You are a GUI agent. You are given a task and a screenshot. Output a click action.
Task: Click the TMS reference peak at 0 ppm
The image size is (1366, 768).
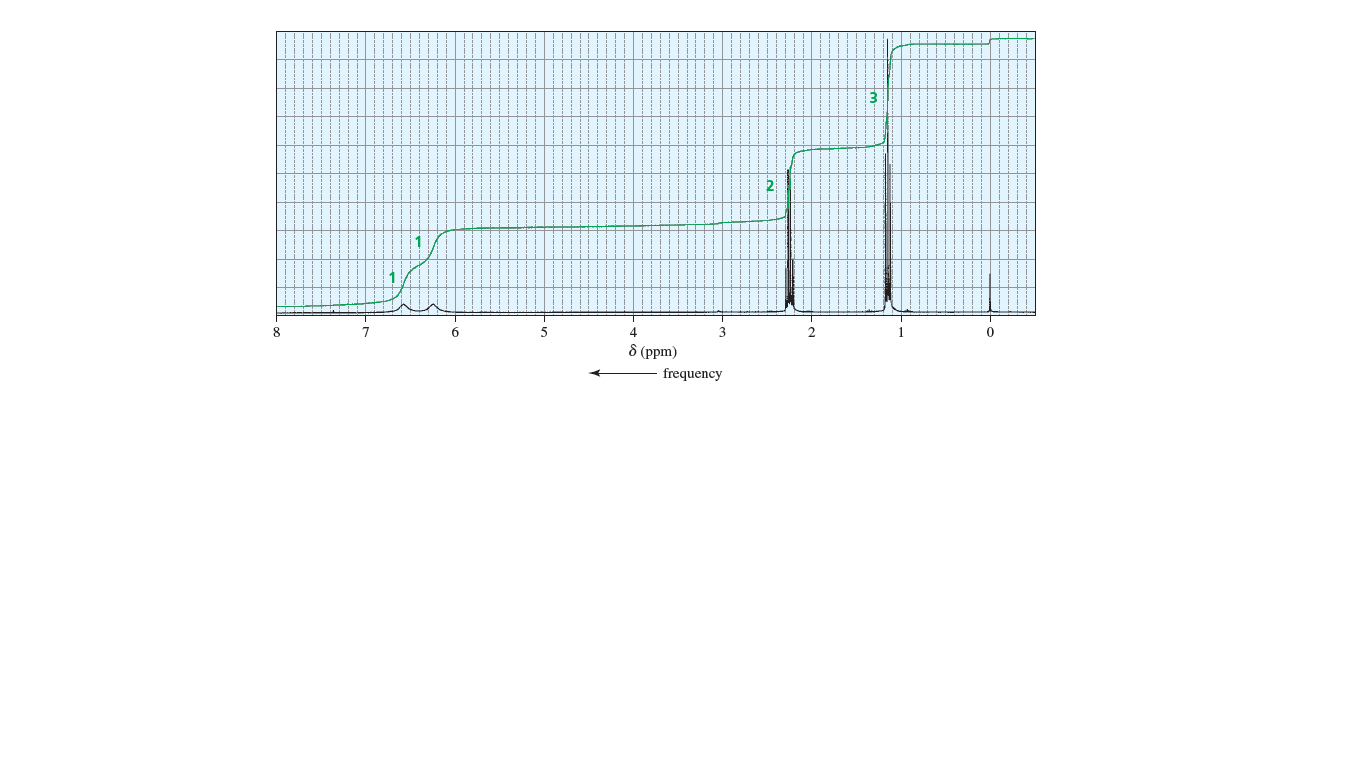tap(990, 293)
